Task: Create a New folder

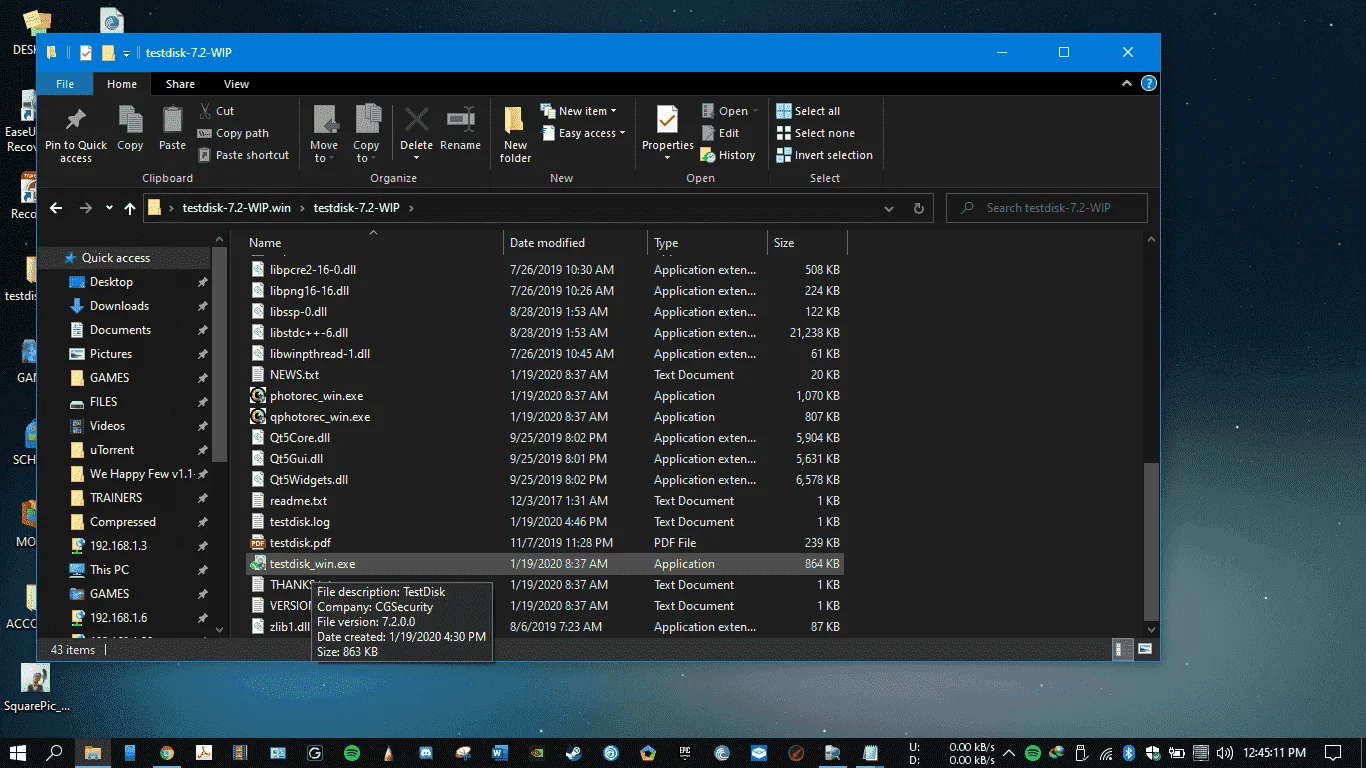Action: (x=515, y=134)
